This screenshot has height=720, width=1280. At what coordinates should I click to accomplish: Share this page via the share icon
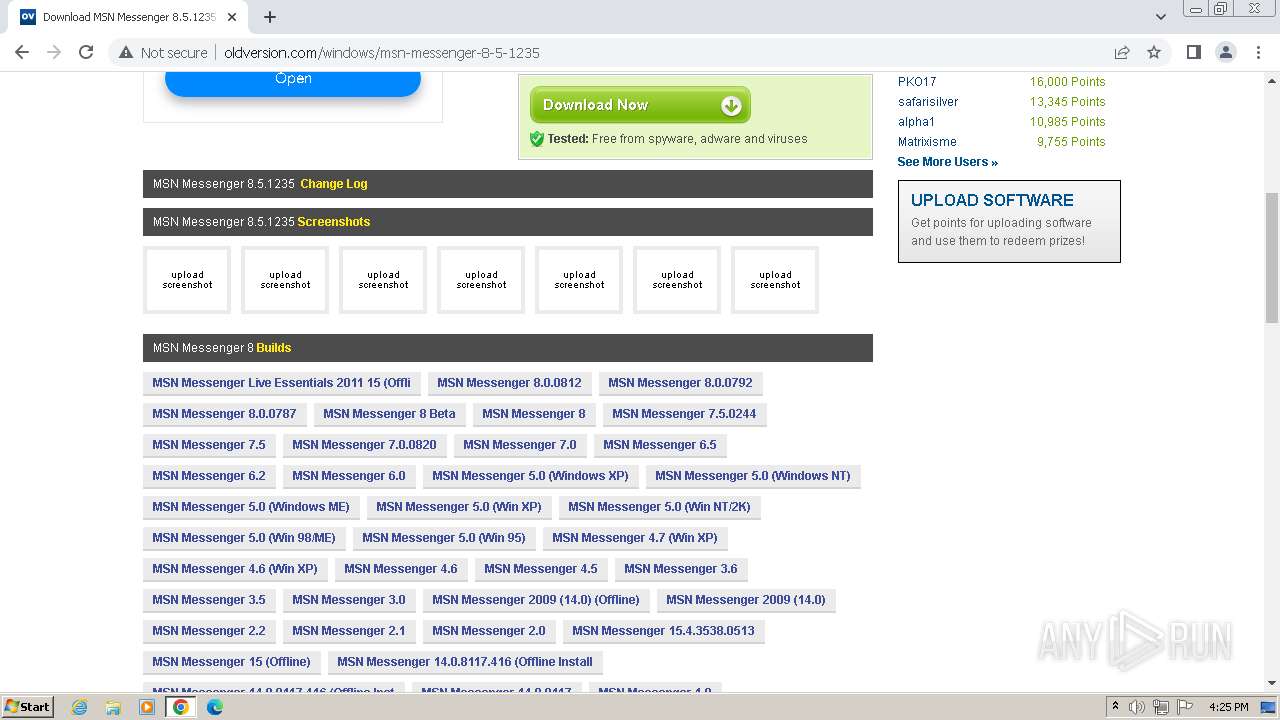(x=1122, y=52)
